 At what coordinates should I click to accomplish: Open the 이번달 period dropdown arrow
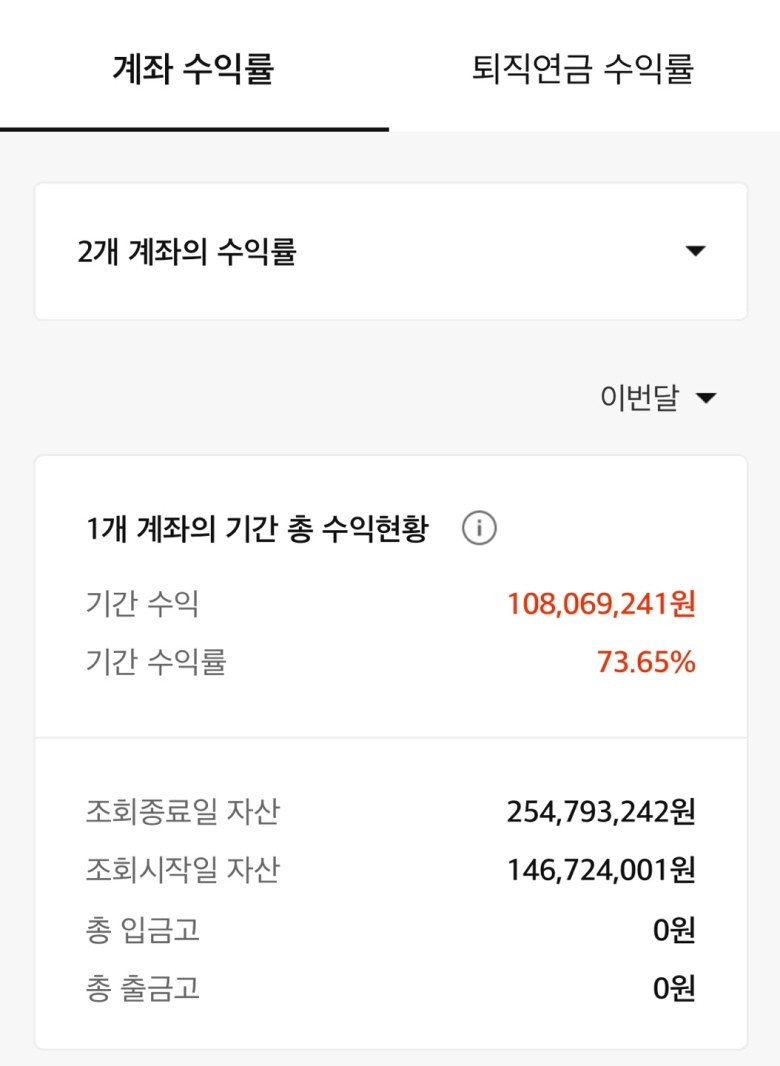pos(707,398)
